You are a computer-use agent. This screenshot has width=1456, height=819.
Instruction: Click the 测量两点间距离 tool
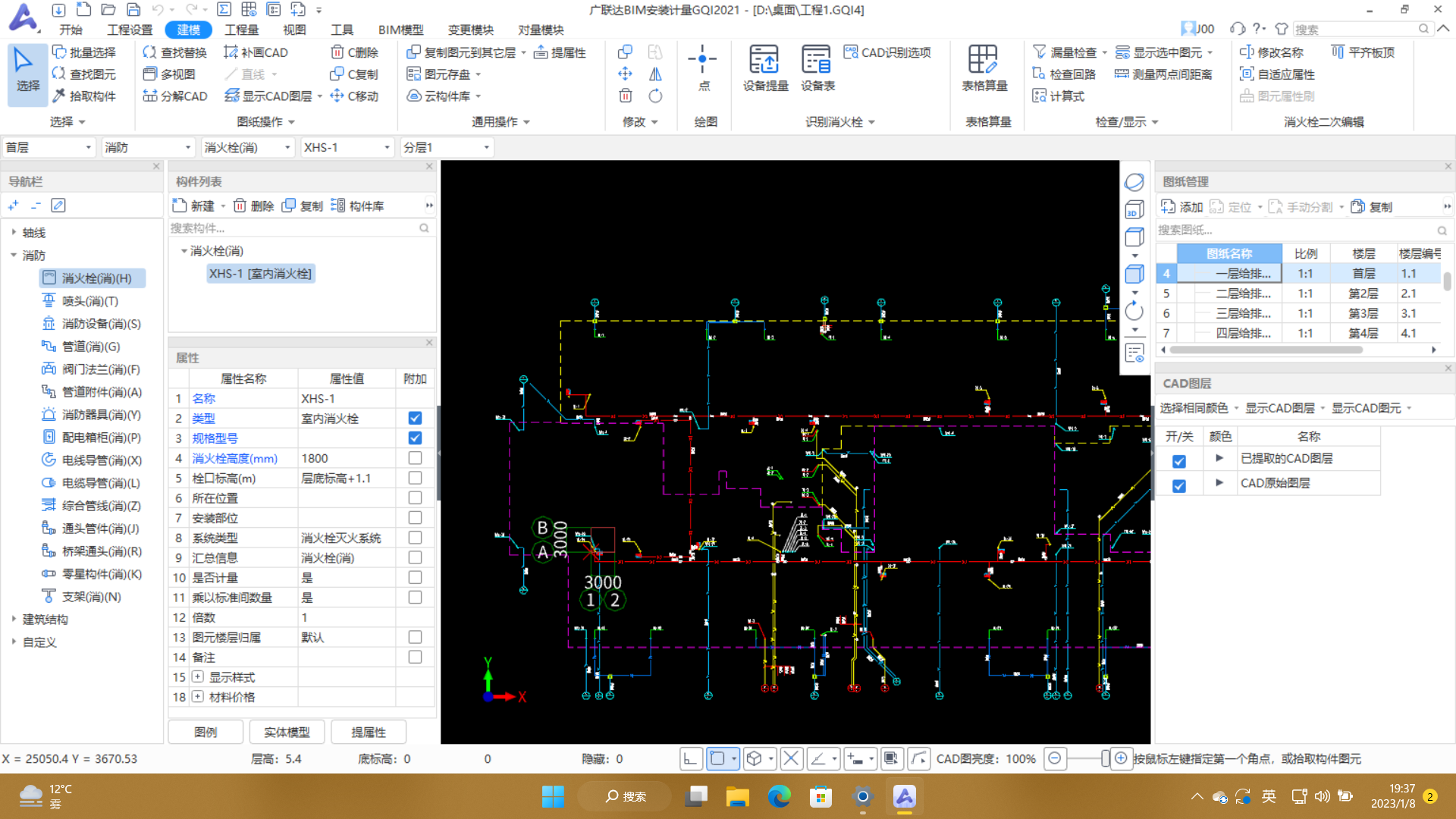click(1164, 74)
